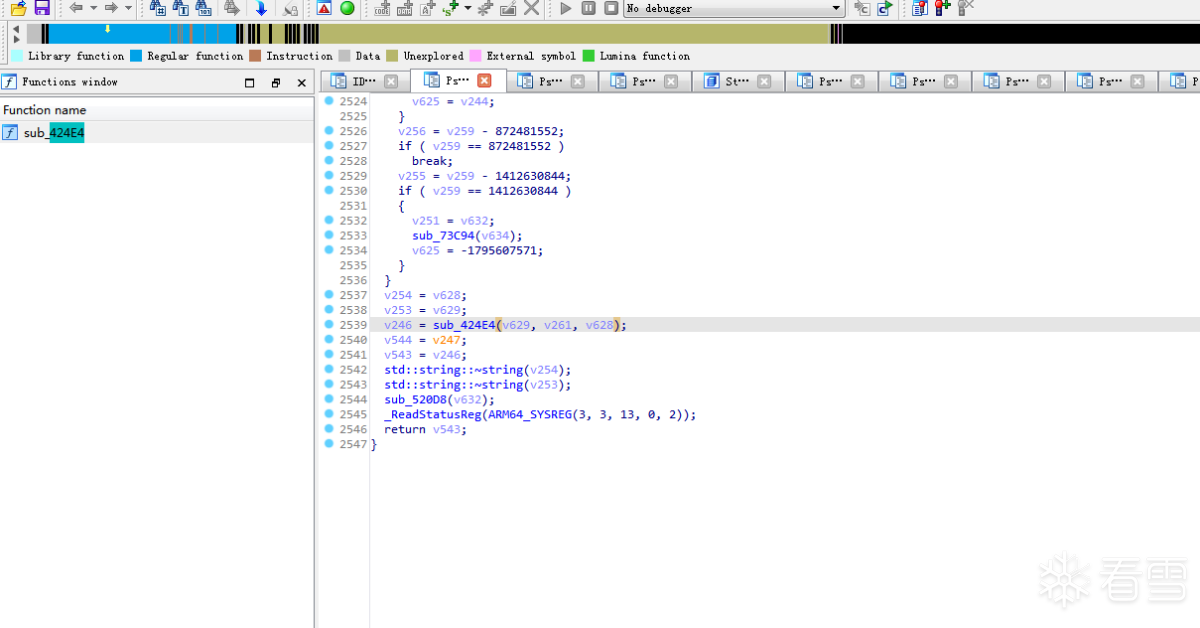Toggle breakpoint dot on line 2539
This screenshot has height=628, width=1200.
(329, 325)
